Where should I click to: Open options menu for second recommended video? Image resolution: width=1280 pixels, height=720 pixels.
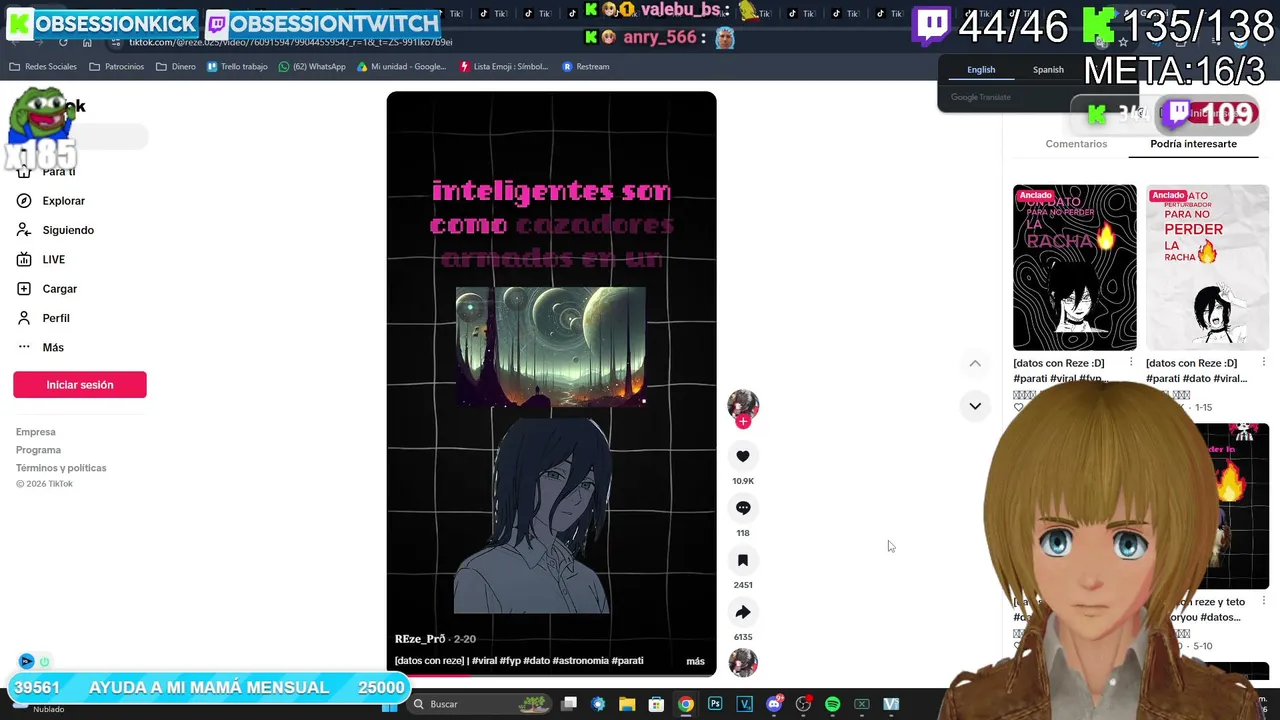1263,362
